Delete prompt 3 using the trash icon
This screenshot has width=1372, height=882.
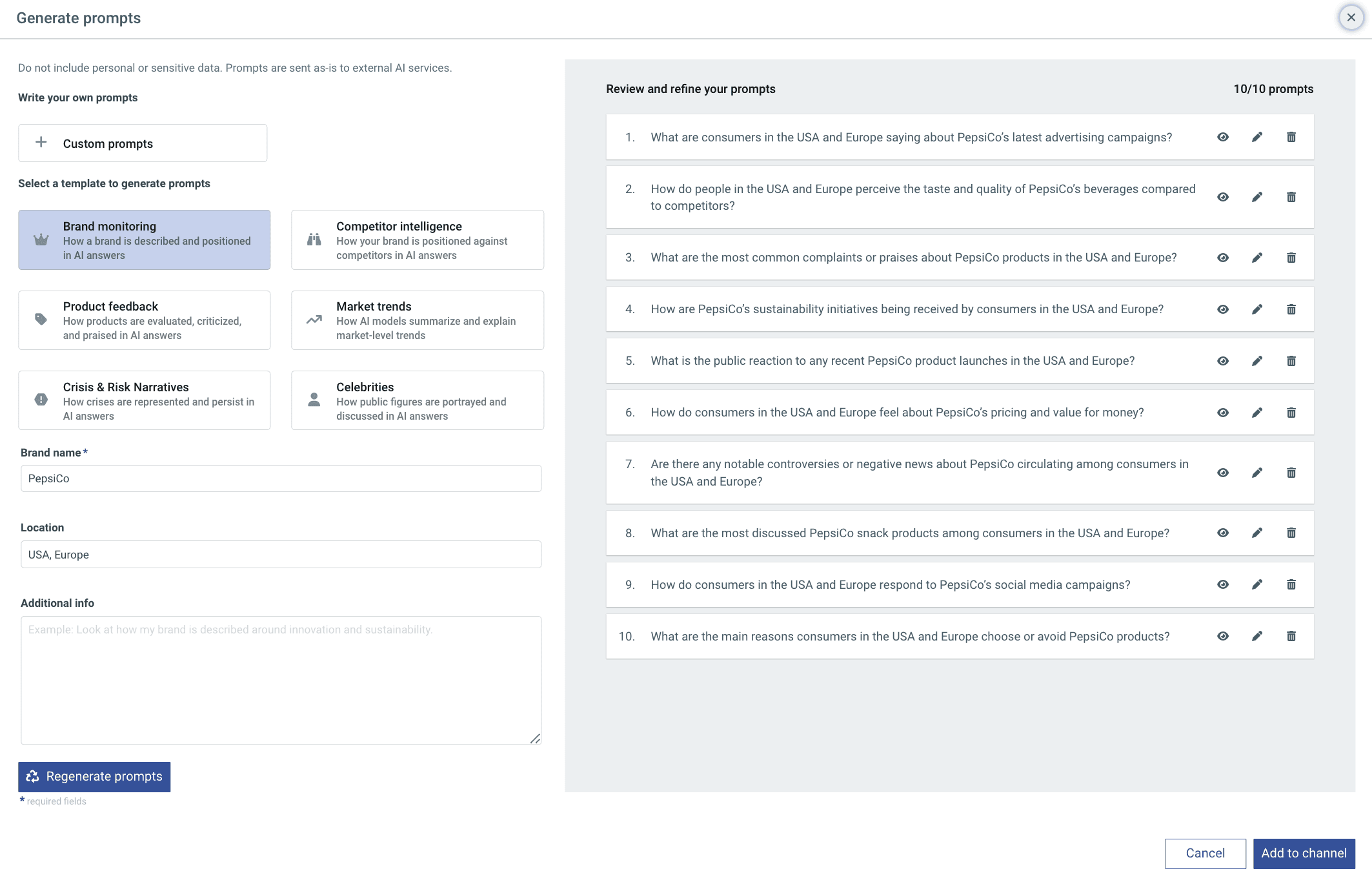(x=1291, y=258)
